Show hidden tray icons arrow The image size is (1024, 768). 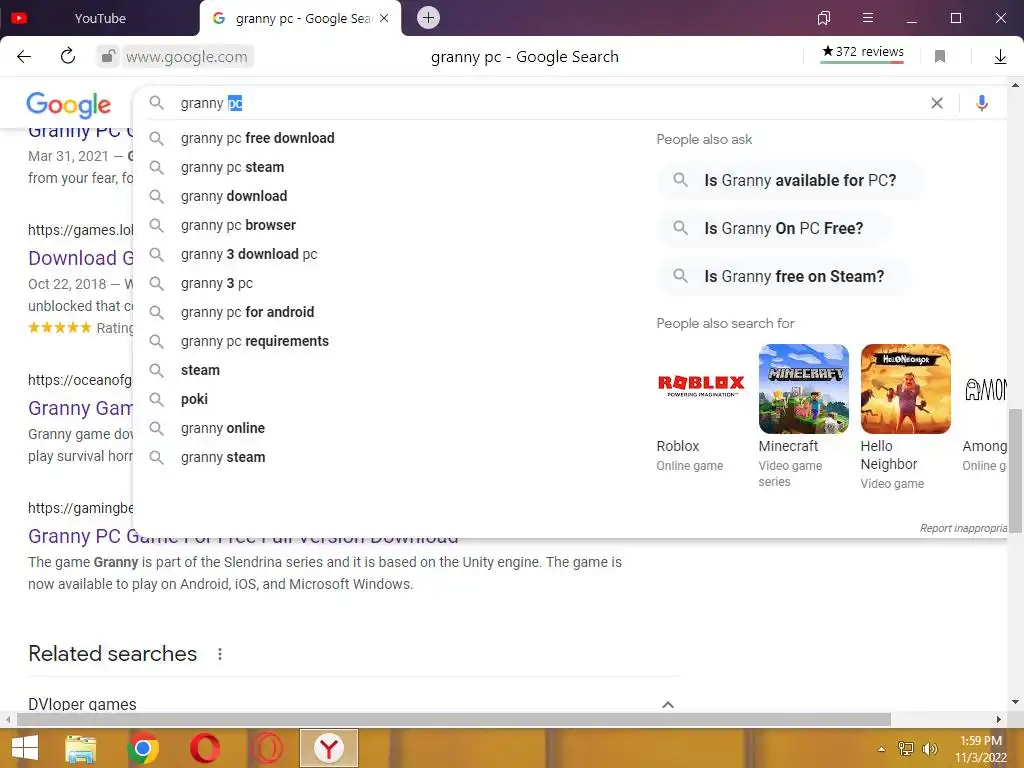(x=882, y=749)
